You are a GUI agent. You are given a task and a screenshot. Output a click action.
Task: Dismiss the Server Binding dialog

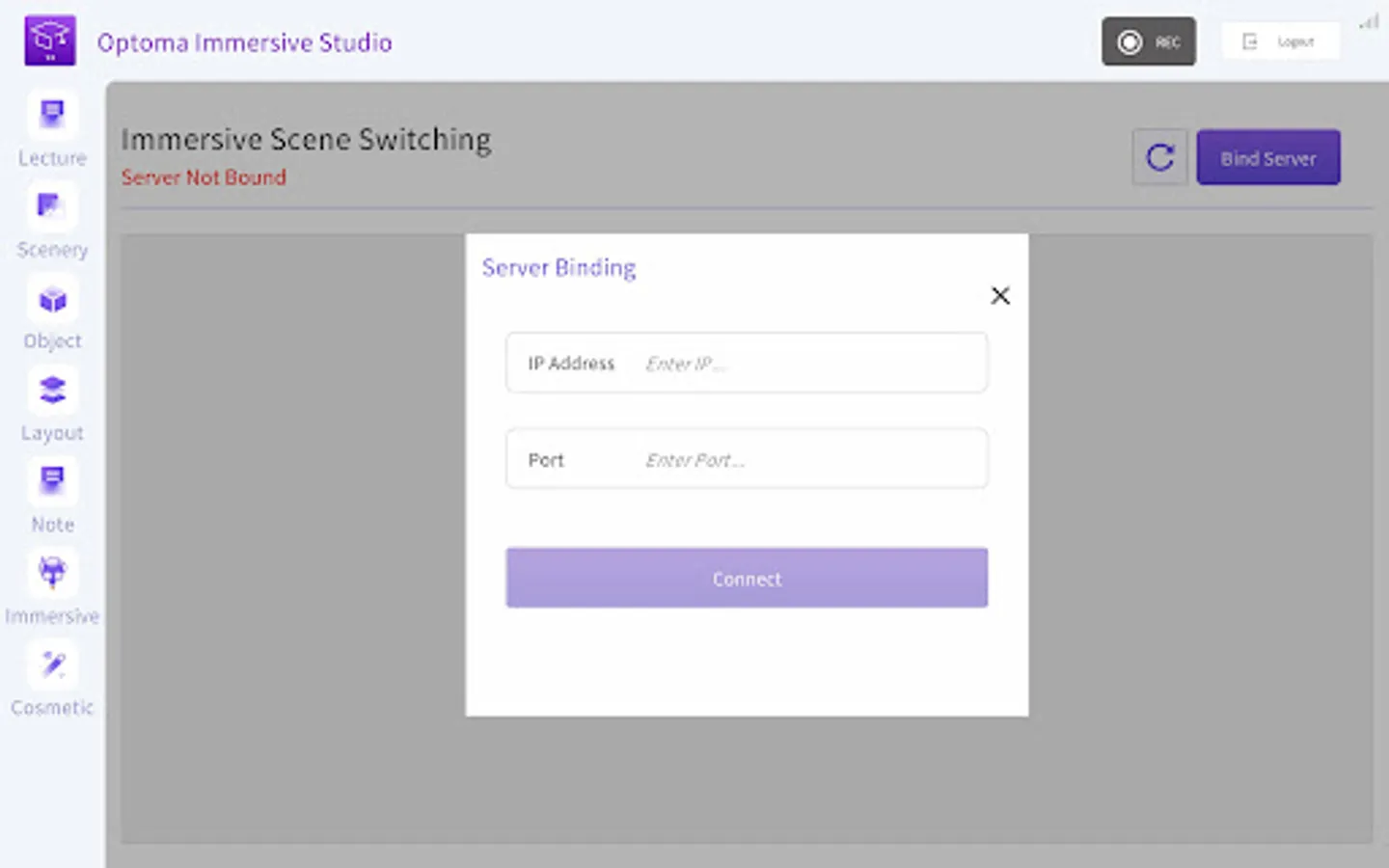(x=1000, y=295)
